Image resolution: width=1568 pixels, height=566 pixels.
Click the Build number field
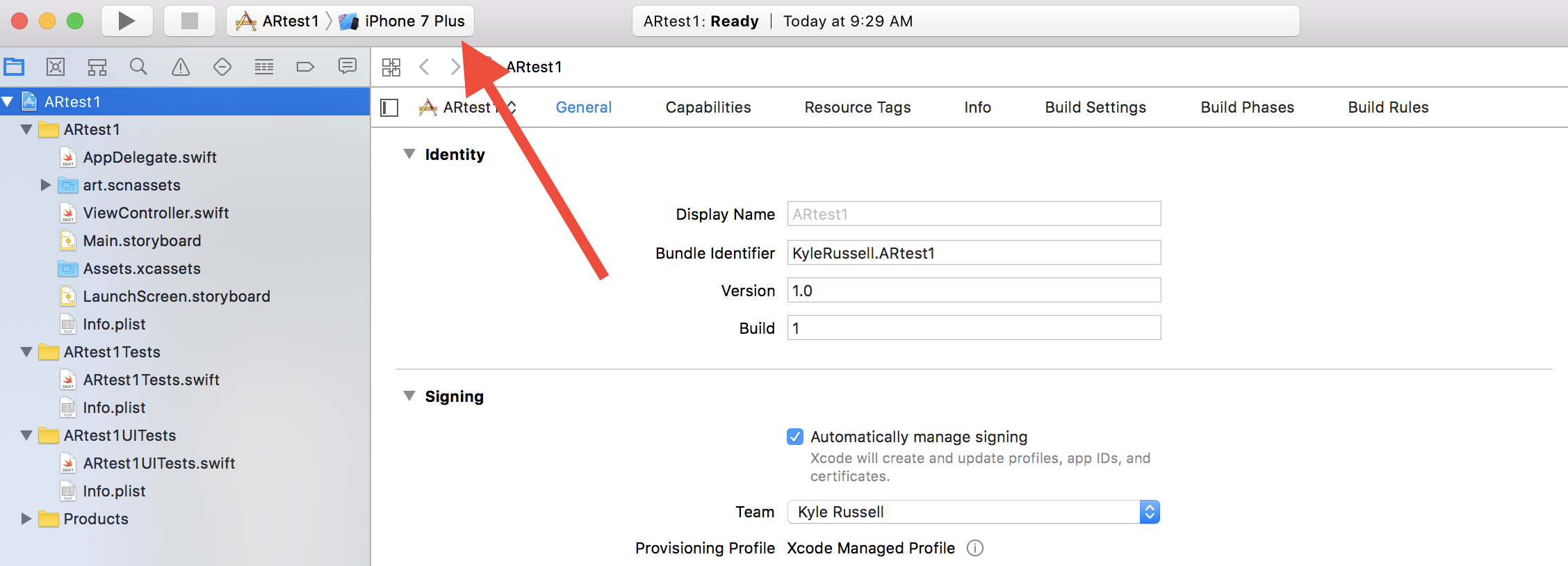pyautogui.click(x=974, y=328)
